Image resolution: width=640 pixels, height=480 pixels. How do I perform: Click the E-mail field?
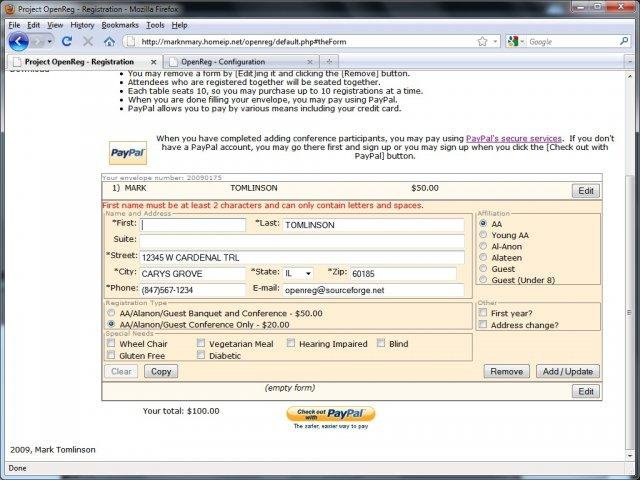373,290
